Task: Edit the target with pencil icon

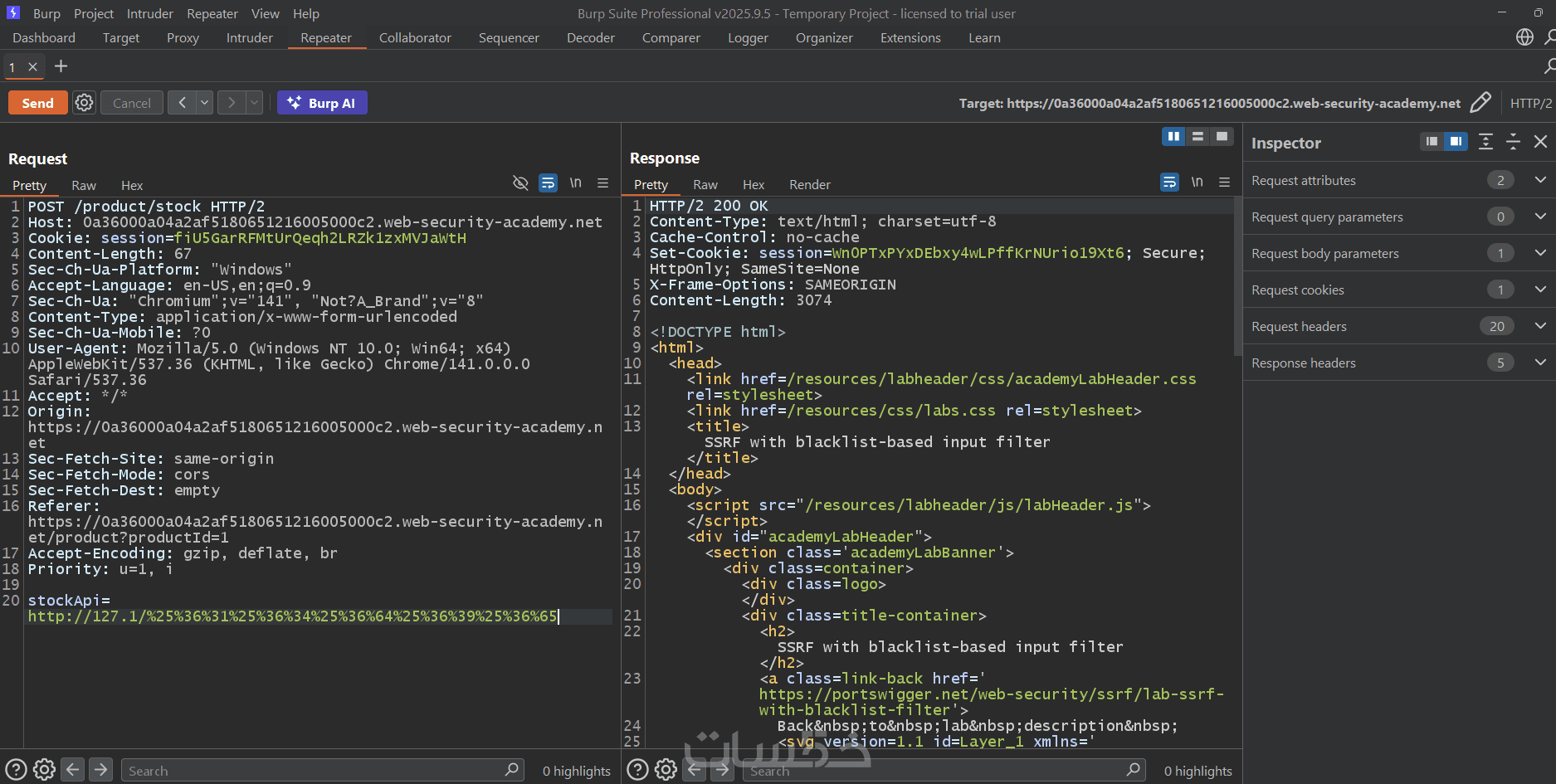Action: click(x=1480, y=103)
